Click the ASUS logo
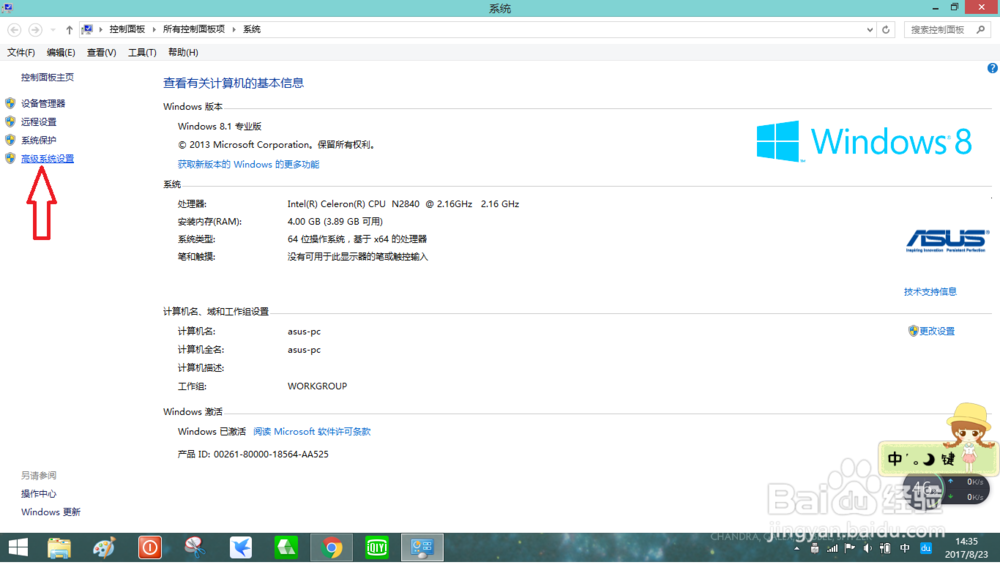Image resolution: width=1000 pixels, height=565 pixels. point(947,241)
